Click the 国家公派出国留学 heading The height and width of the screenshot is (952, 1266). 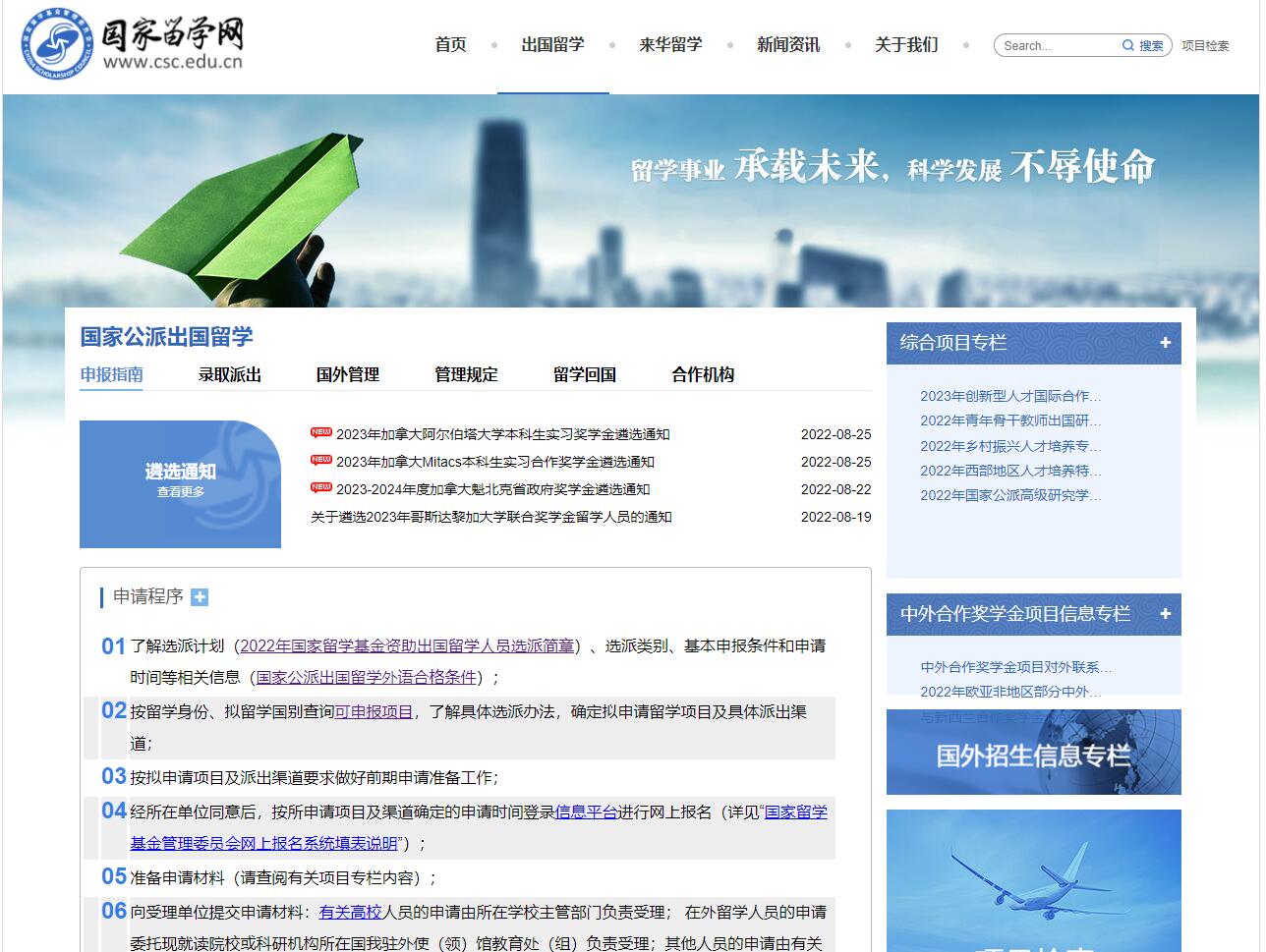click(166, 337)
